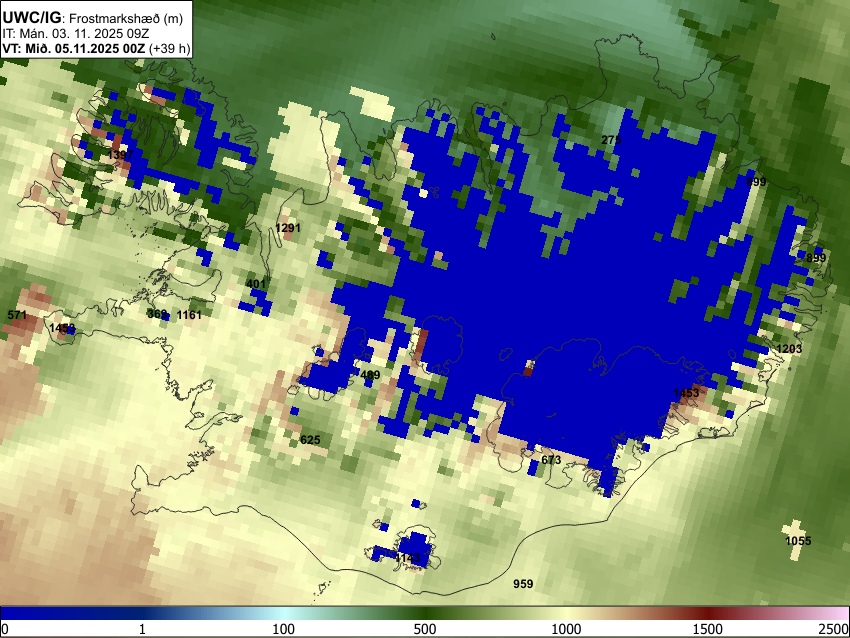
Task: Click the 0 tick label on the colour scale
Action: pos(5,629)
